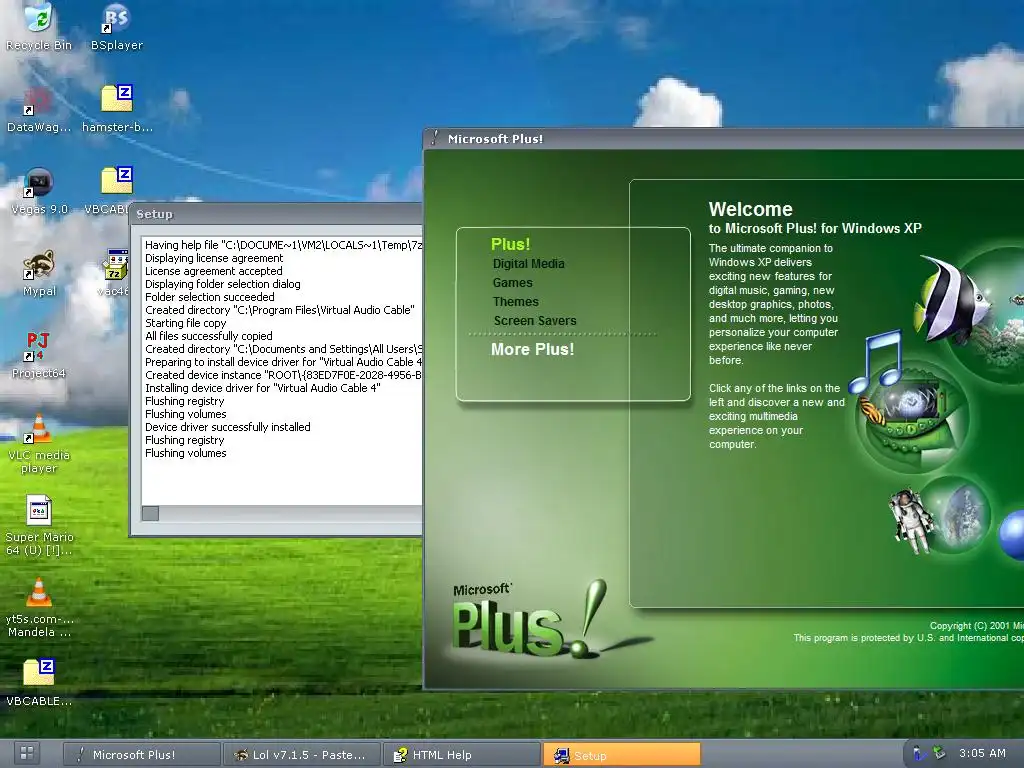Click "Installing device driver for" log line
Viewport: 1024px width, 768px height.
click(x=263, y=388)
